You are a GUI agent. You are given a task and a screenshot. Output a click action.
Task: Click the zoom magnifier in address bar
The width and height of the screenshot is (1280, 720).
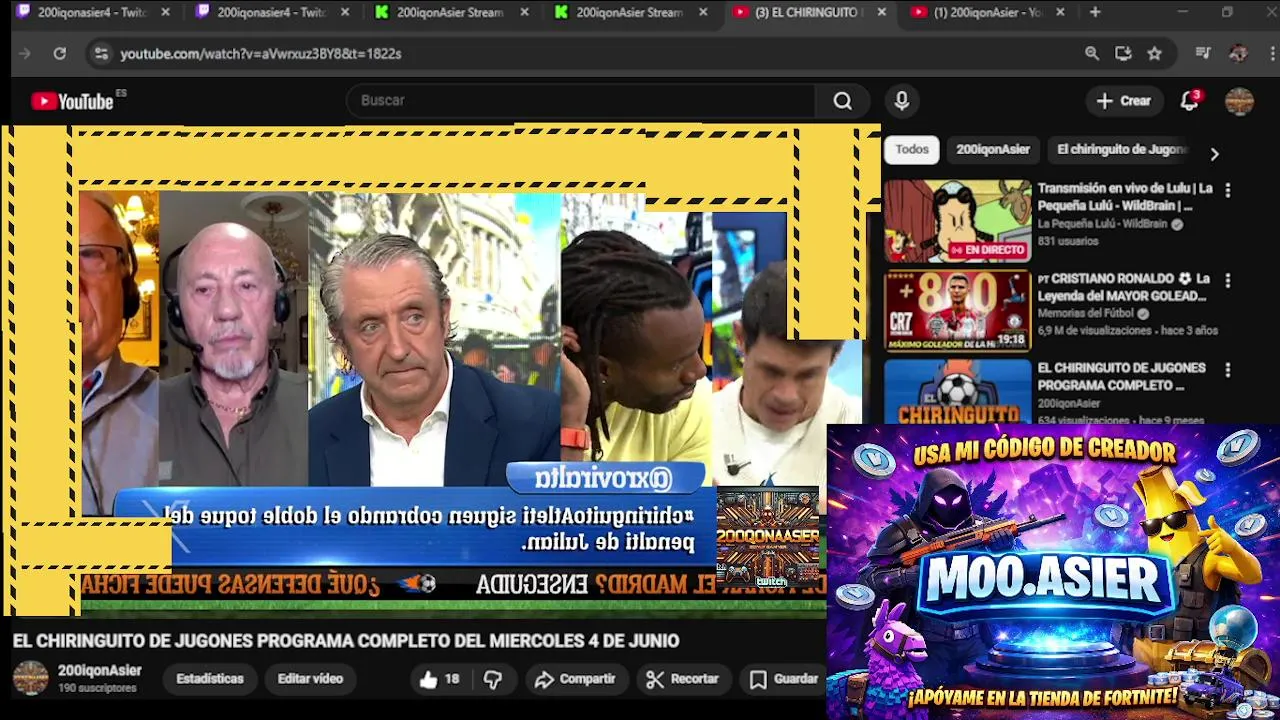coord(1092,53)
